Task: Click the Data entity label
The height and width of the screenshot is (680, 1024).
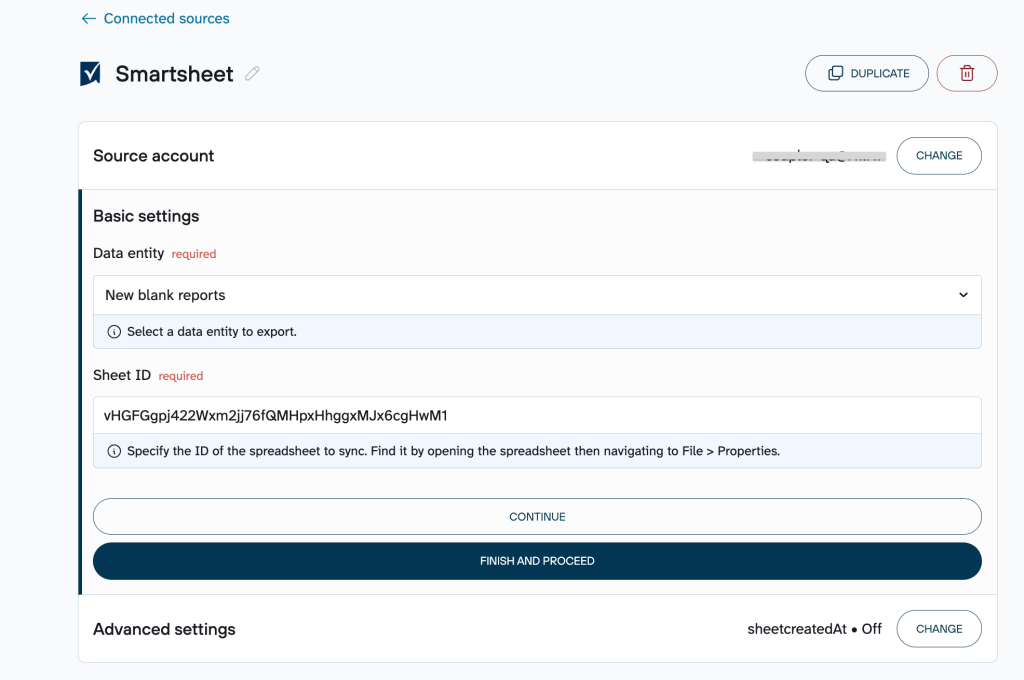Action: [x=129, y=253]
